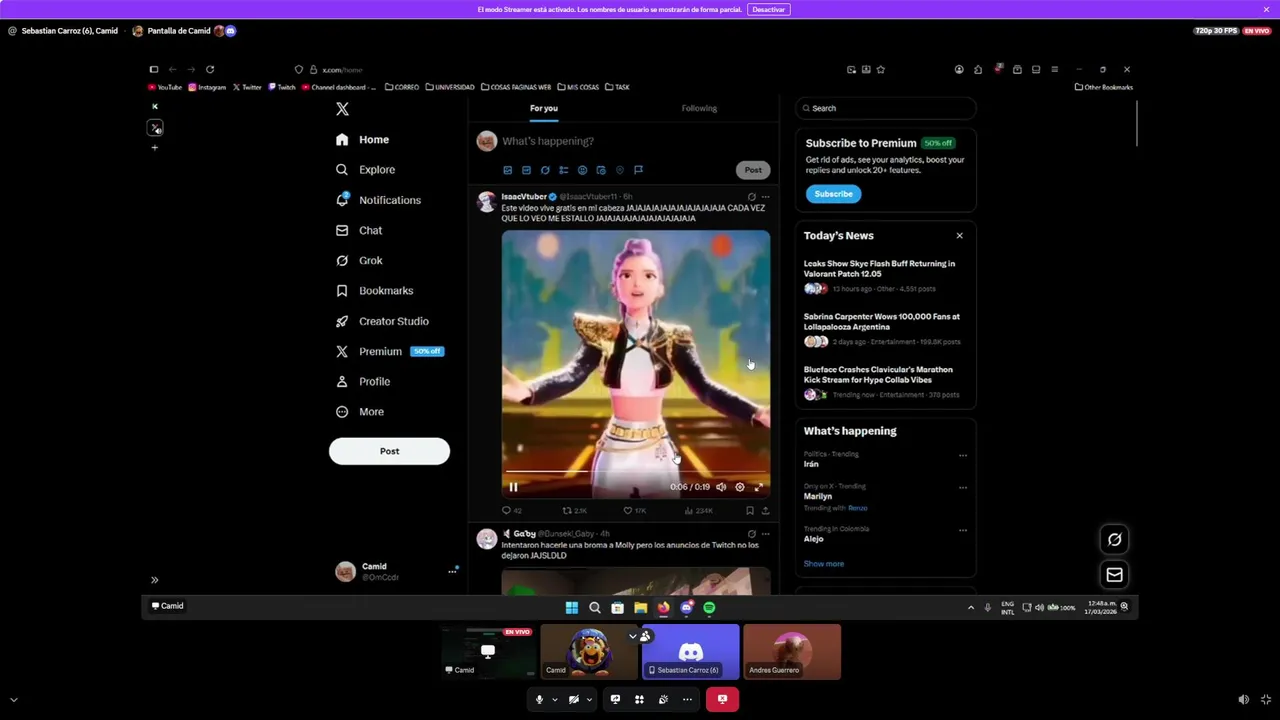
Task: Disconnect from the call with red button
Action: (x=722, y=700)
